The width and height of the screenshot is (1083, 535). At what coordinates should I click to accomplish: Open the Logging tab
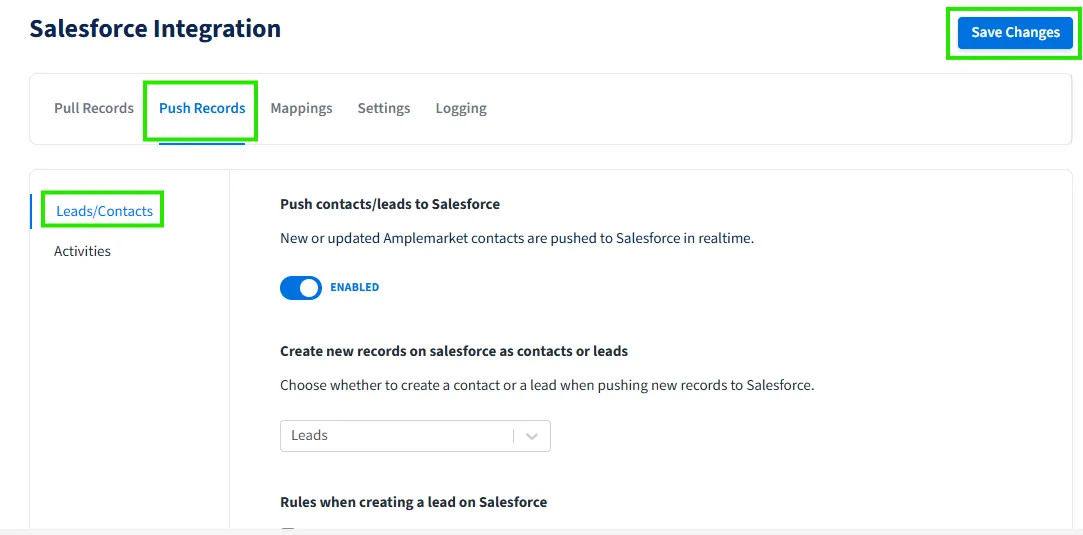[461, 108]
